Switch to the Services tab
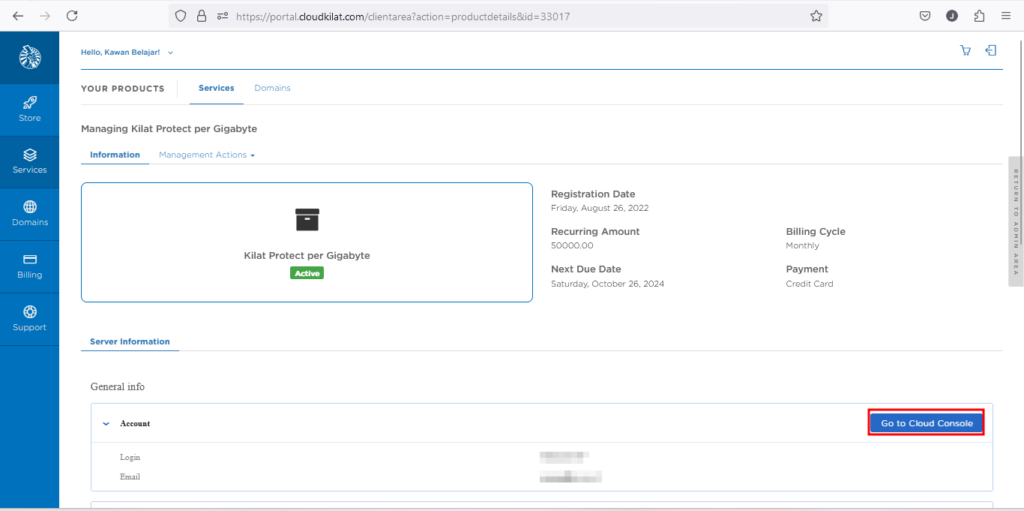 pos(216,88)
